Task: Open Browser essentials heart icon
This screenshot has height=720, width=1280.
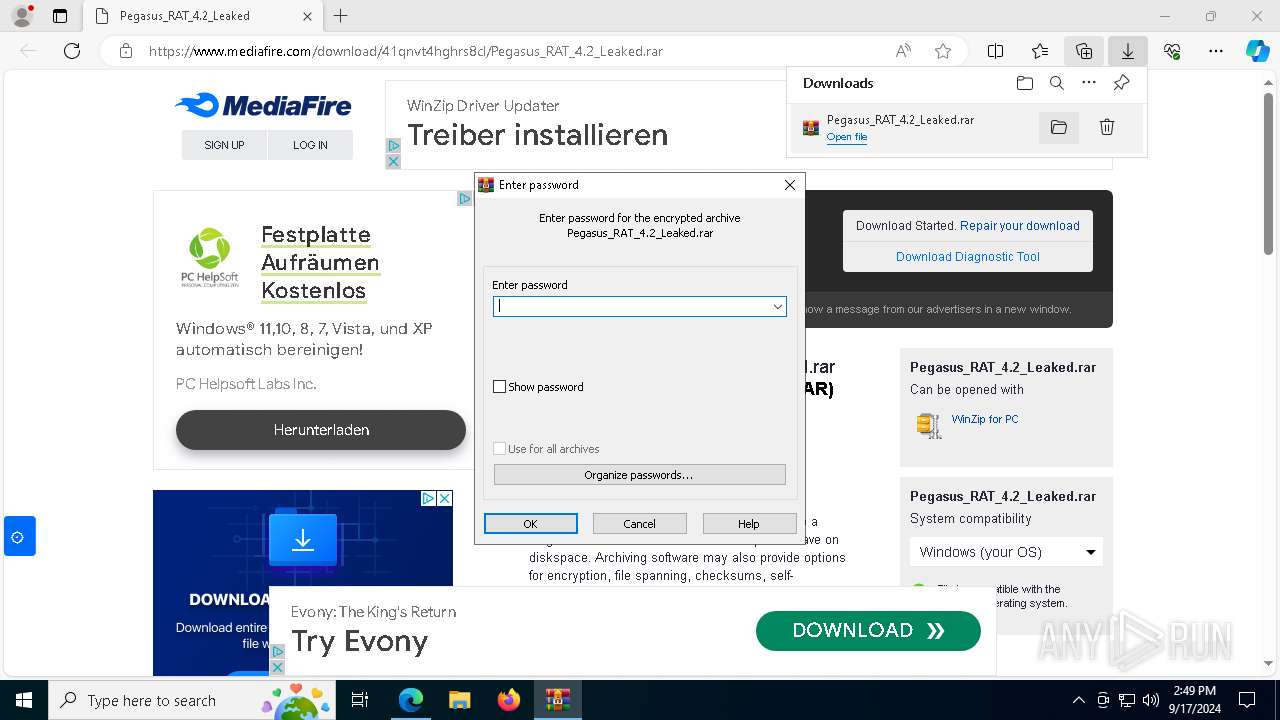Action: pos(1172,51)
